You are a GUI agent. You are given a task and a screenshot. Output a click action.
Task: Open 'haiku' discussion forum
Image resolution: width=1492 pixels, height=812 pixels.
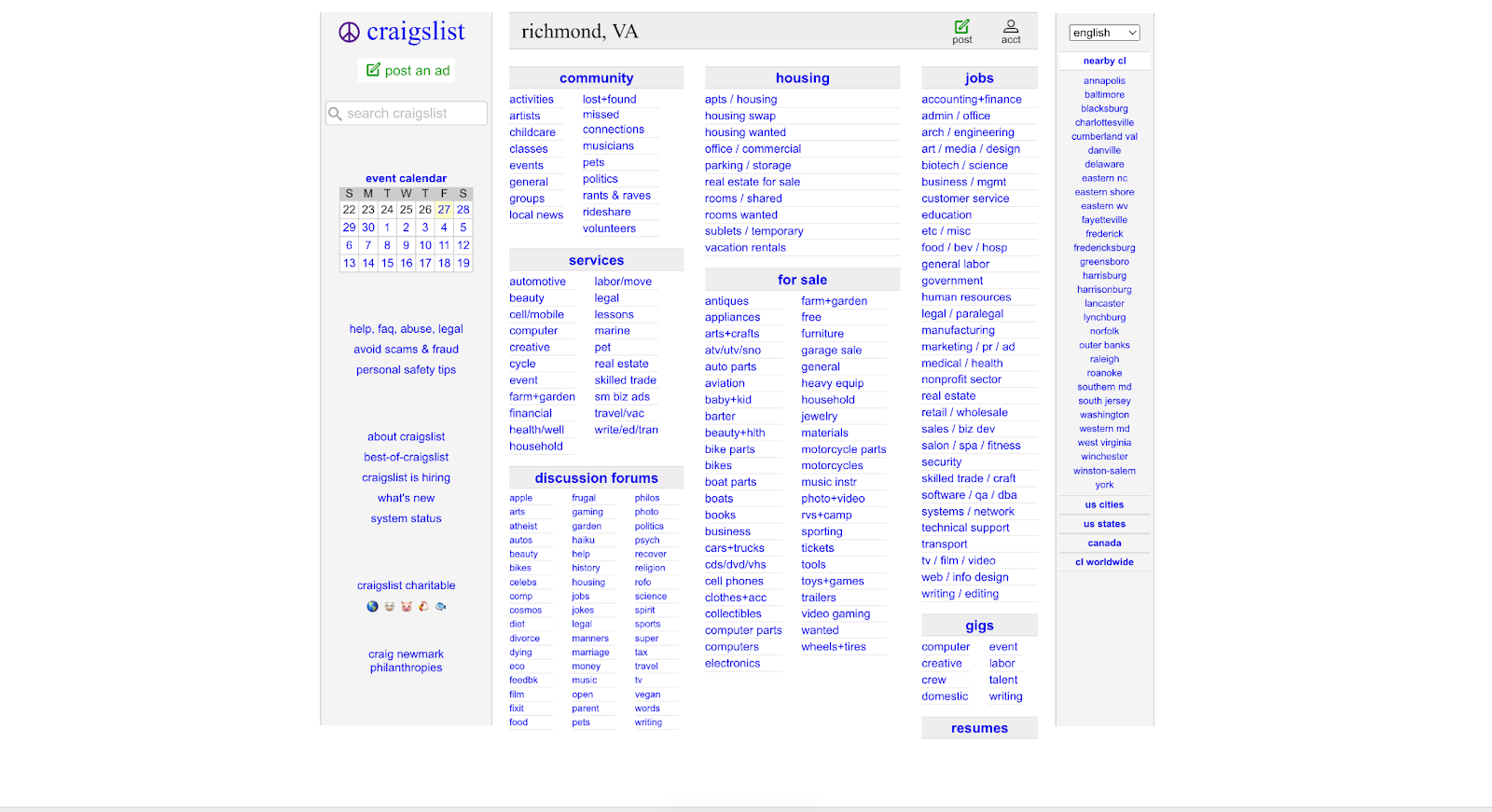[583, 540]
